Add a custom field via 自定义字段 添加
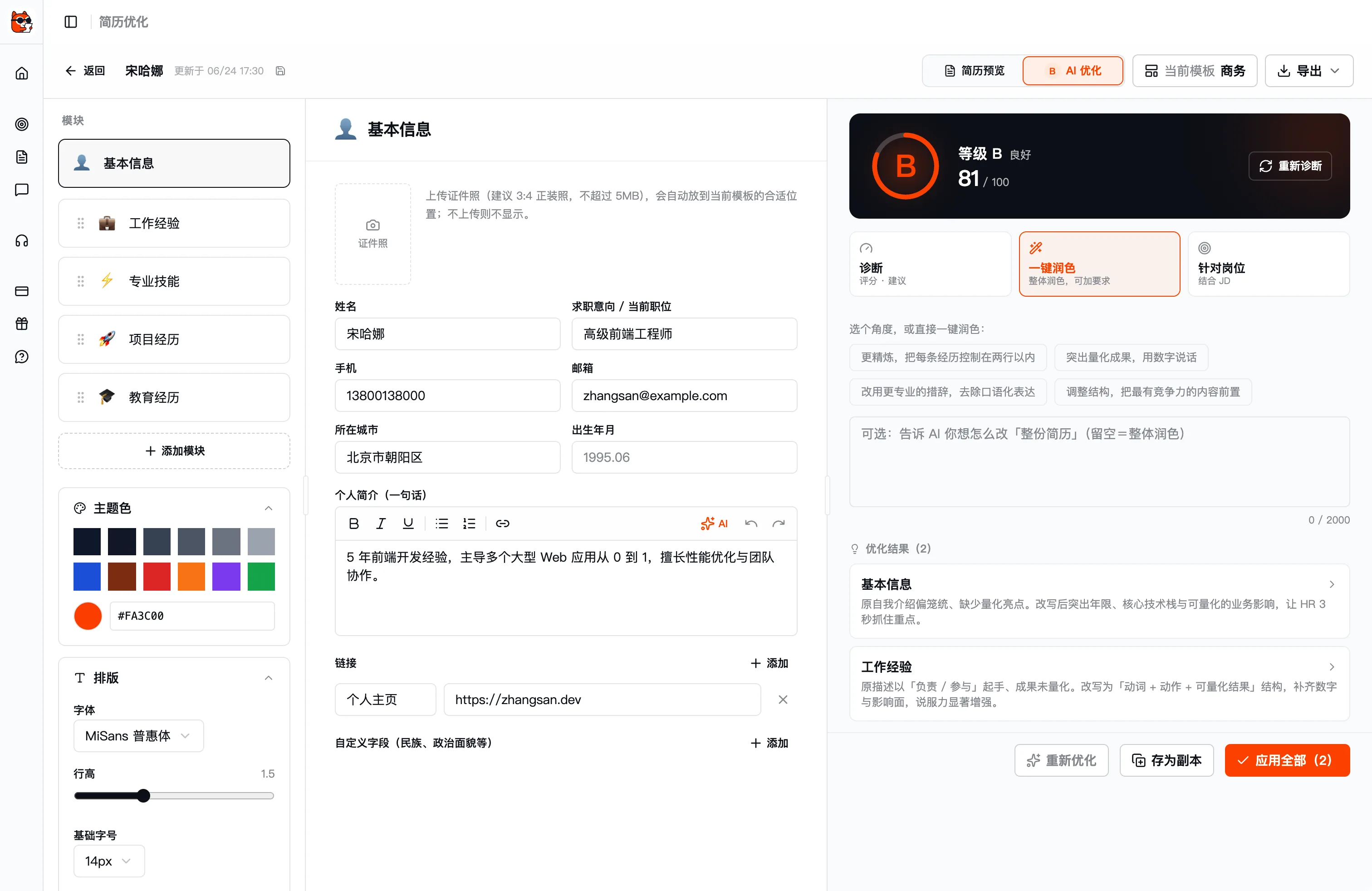This screenshot has width=1372, height=891. pos(769,743)
